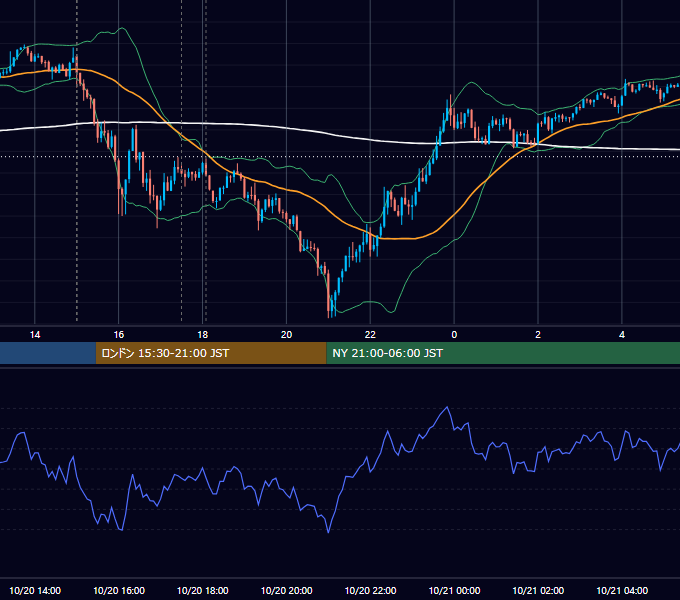Screen dimensions: 680x600
Task: Click the 10/20 20:00 date label
Action: 286,590
